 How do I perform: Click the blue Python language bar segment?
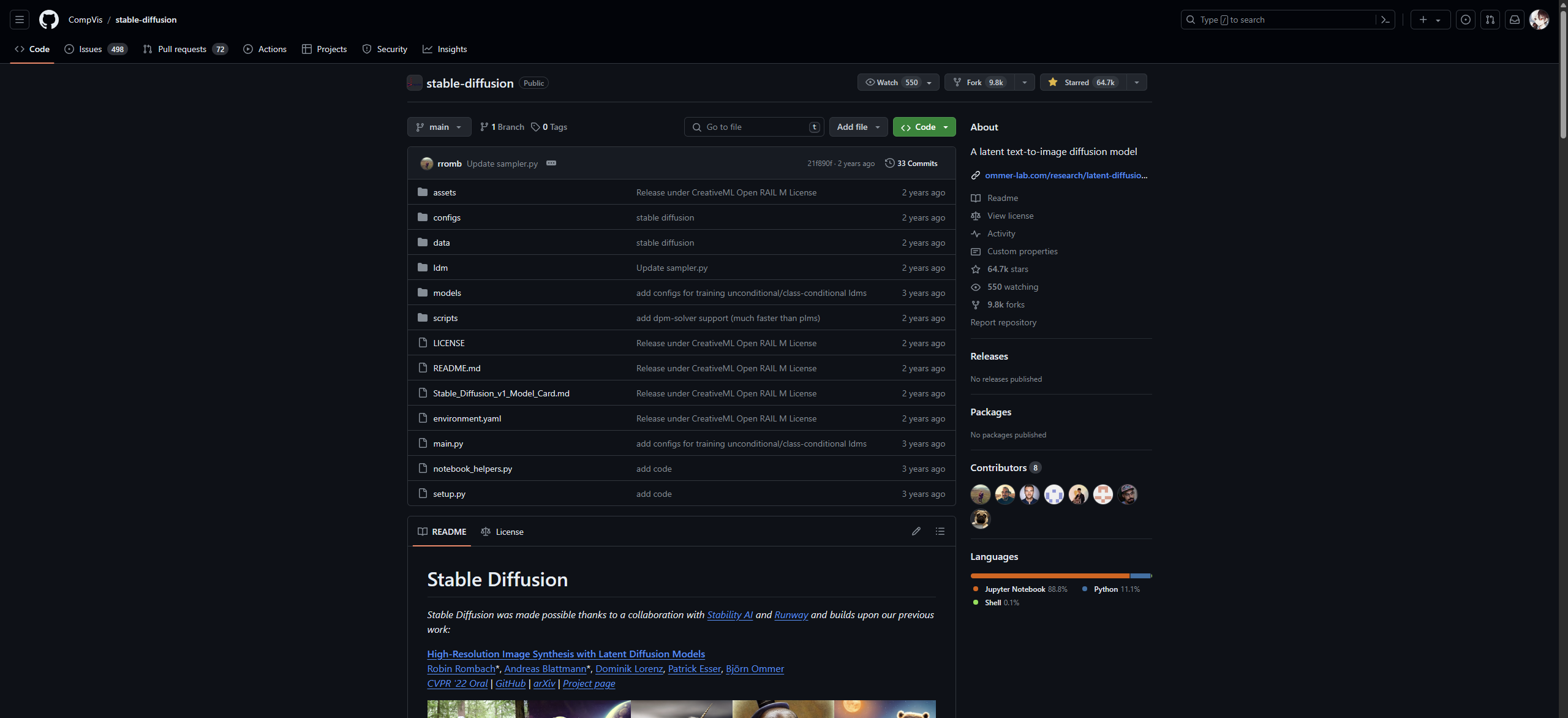click(x=1140, y=576)
